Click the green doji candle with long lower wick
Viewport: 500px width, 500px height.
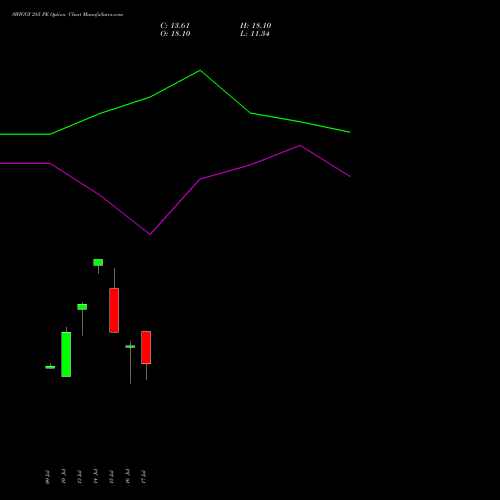(130, 347)
